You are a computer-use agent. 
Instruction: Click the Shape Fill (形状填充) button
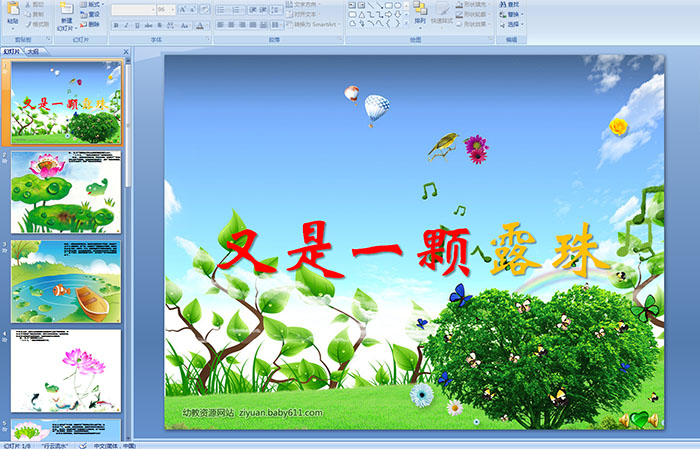click(x=475, y=4)
